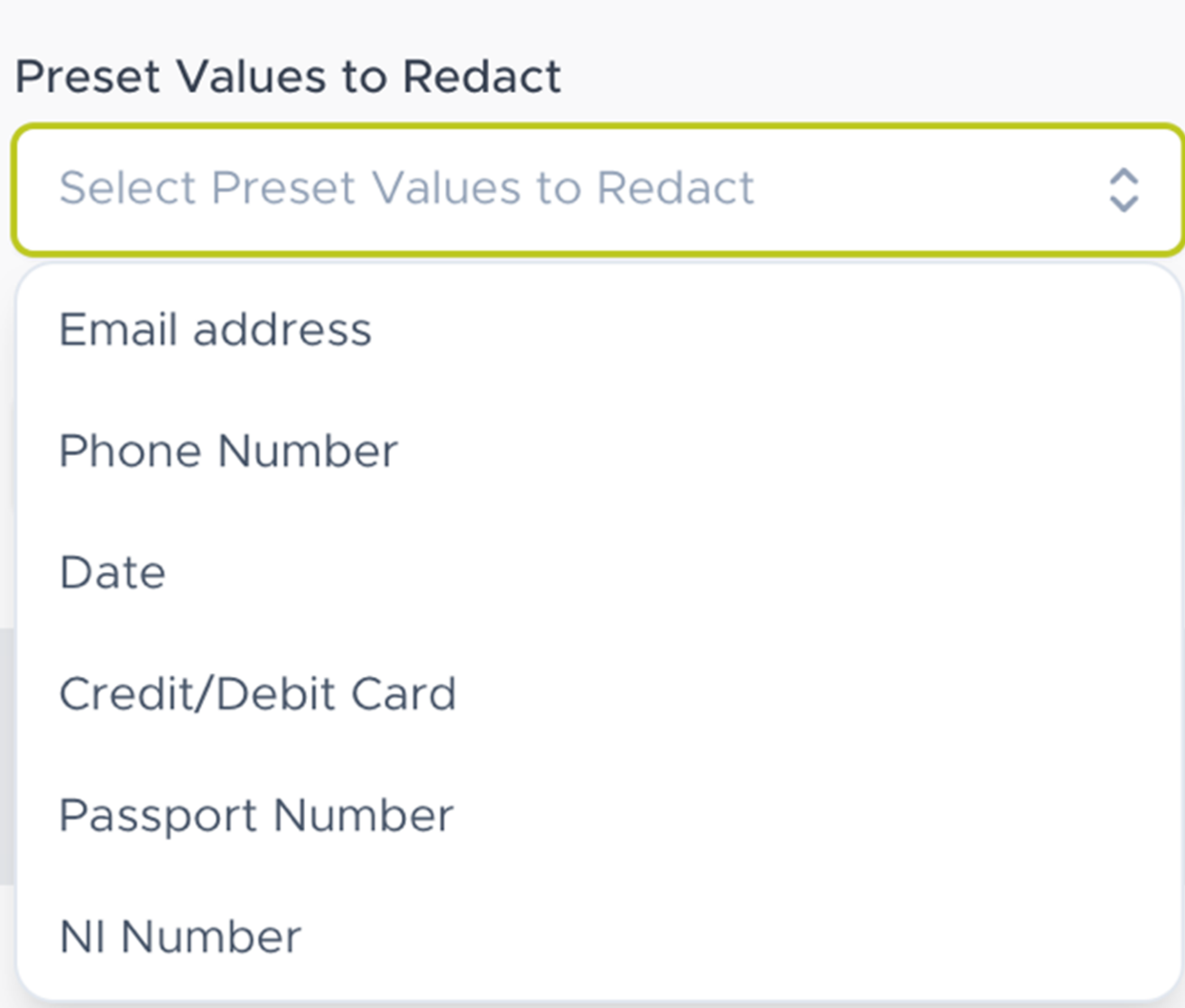Select the NI Number option
The image size is (1185, 1008).
coord(181,937)
